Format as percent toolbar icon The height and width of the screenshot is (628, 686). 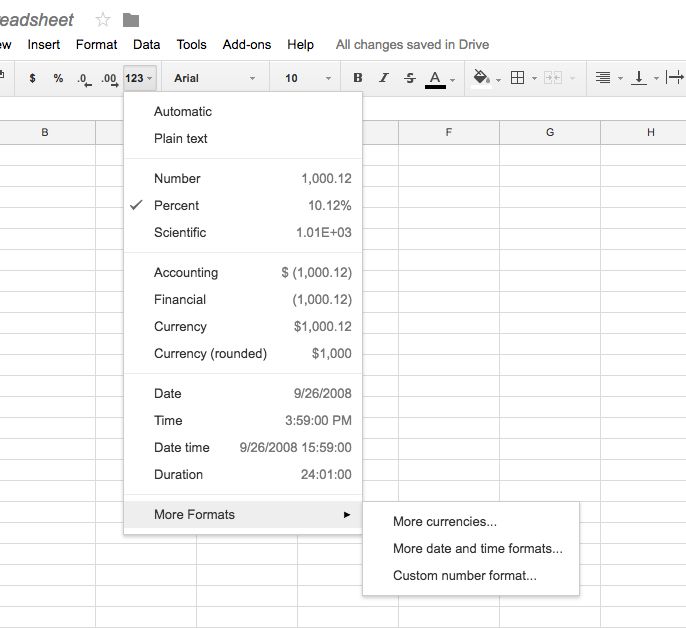tap(58, 78)
